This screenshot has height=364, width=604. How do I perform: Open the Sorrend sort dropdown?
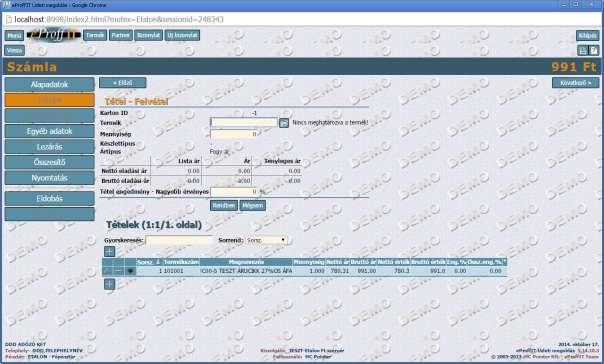click(267, 240)
